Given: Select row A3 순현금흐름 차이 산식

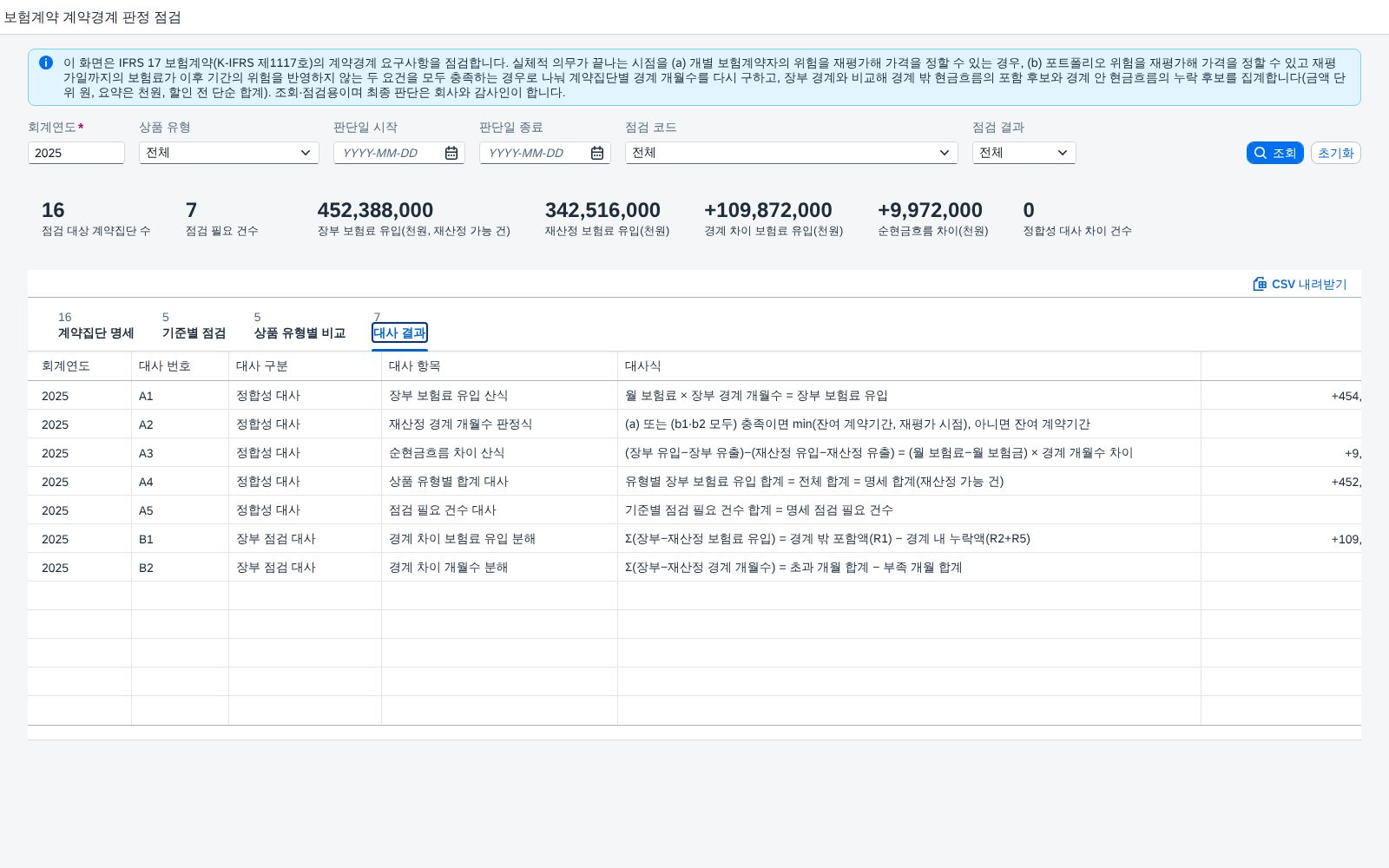Looking at the screenshot, I should pyautogui.click(x=694, y=452).
